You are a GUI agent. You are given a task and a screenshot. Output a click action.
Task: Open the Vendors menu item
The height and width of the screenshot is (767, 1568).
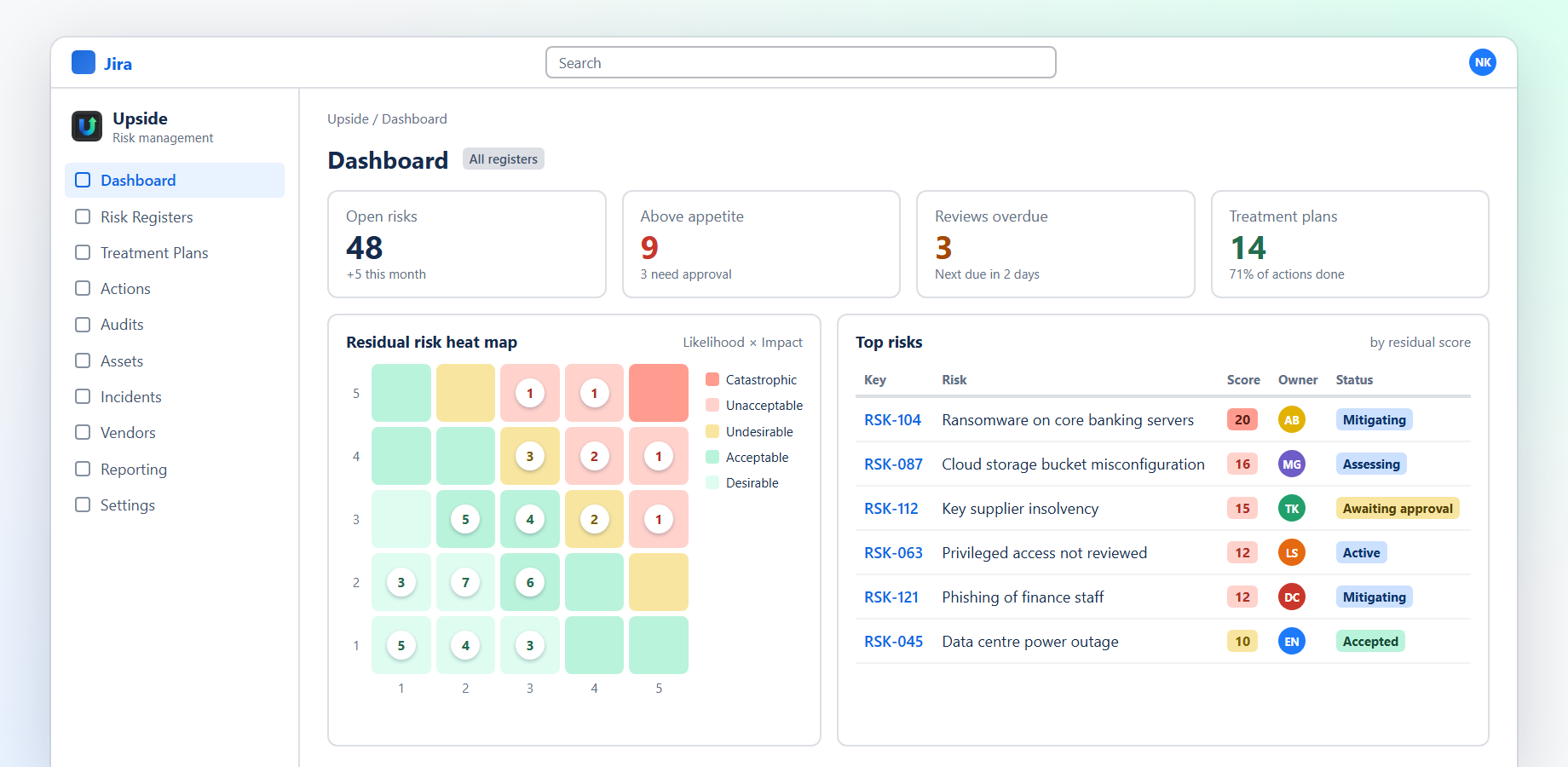[175, 432]
